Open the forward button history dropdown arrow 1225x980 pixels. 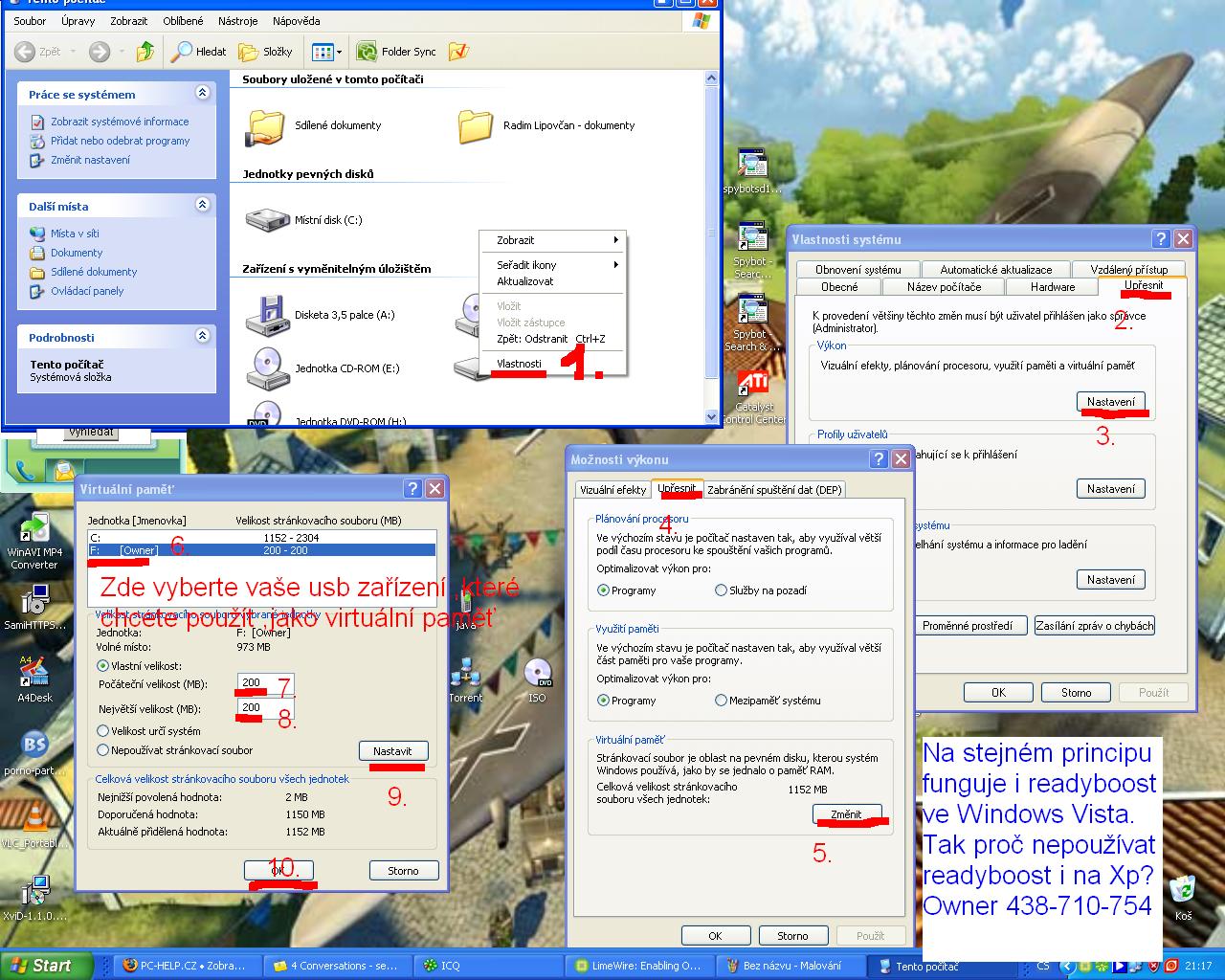122,52
